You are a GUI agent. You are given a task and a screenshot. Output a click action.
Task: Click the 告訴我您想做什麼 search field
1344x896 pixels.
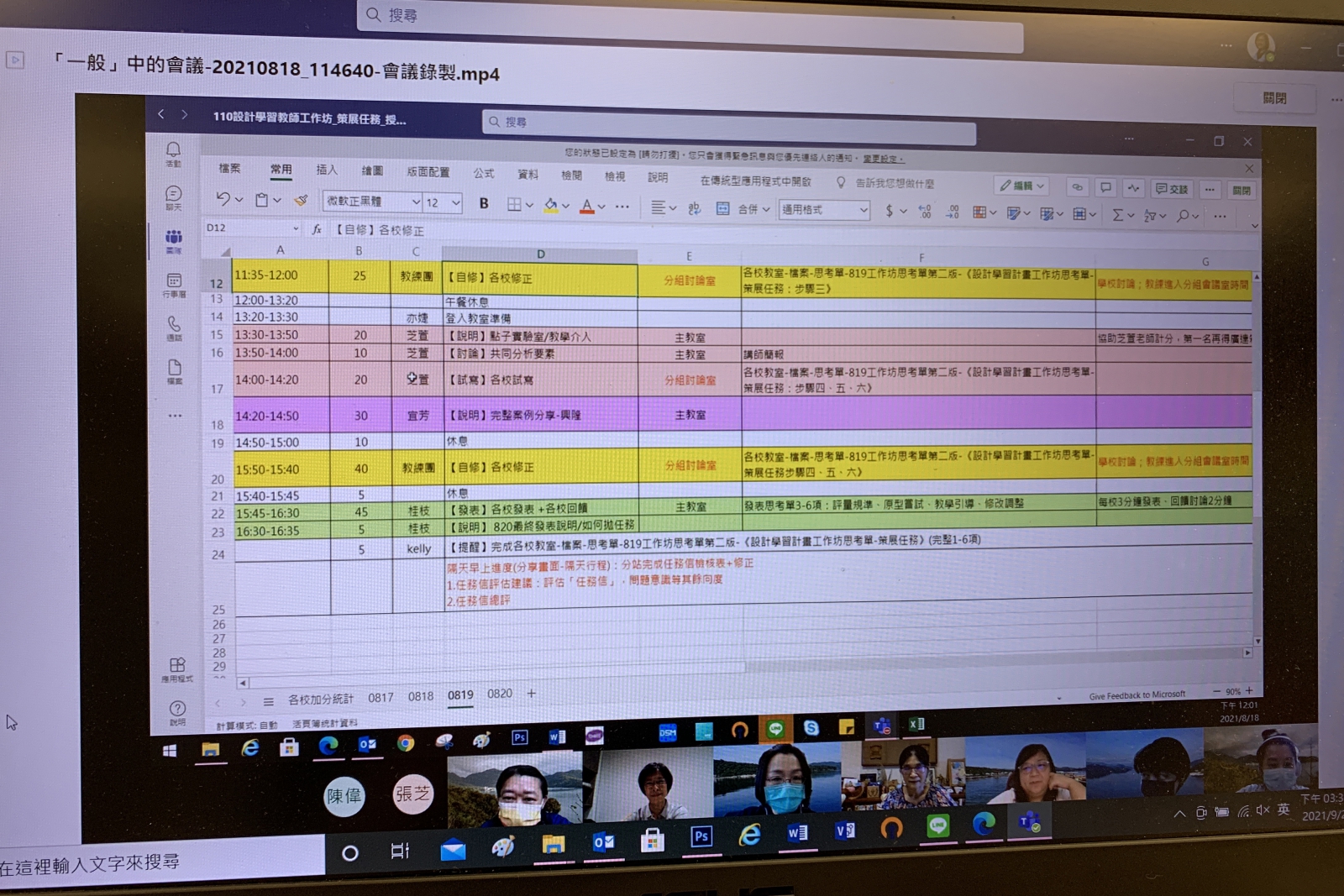895,182
